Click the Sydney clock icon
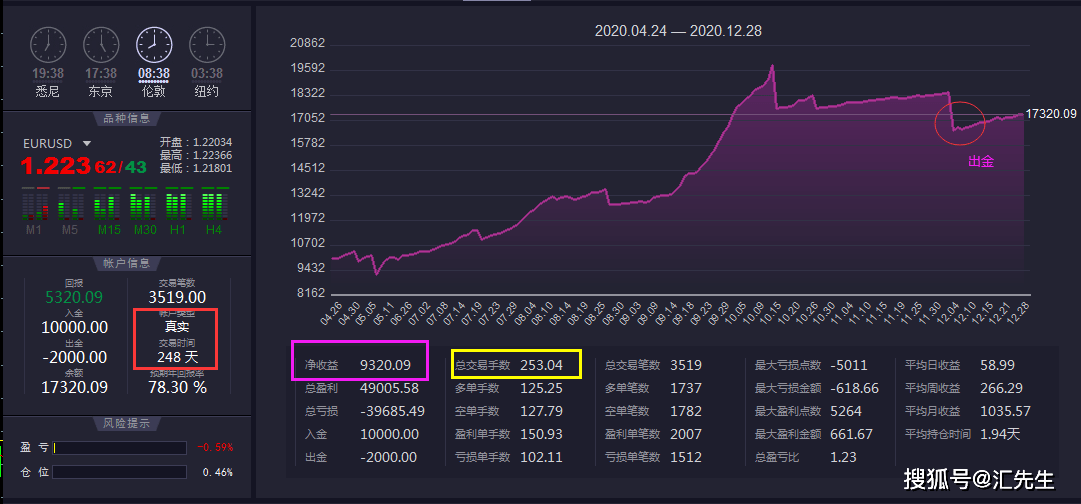The width and height of the screenshot is (1081, 504). (x=48, y=45)
